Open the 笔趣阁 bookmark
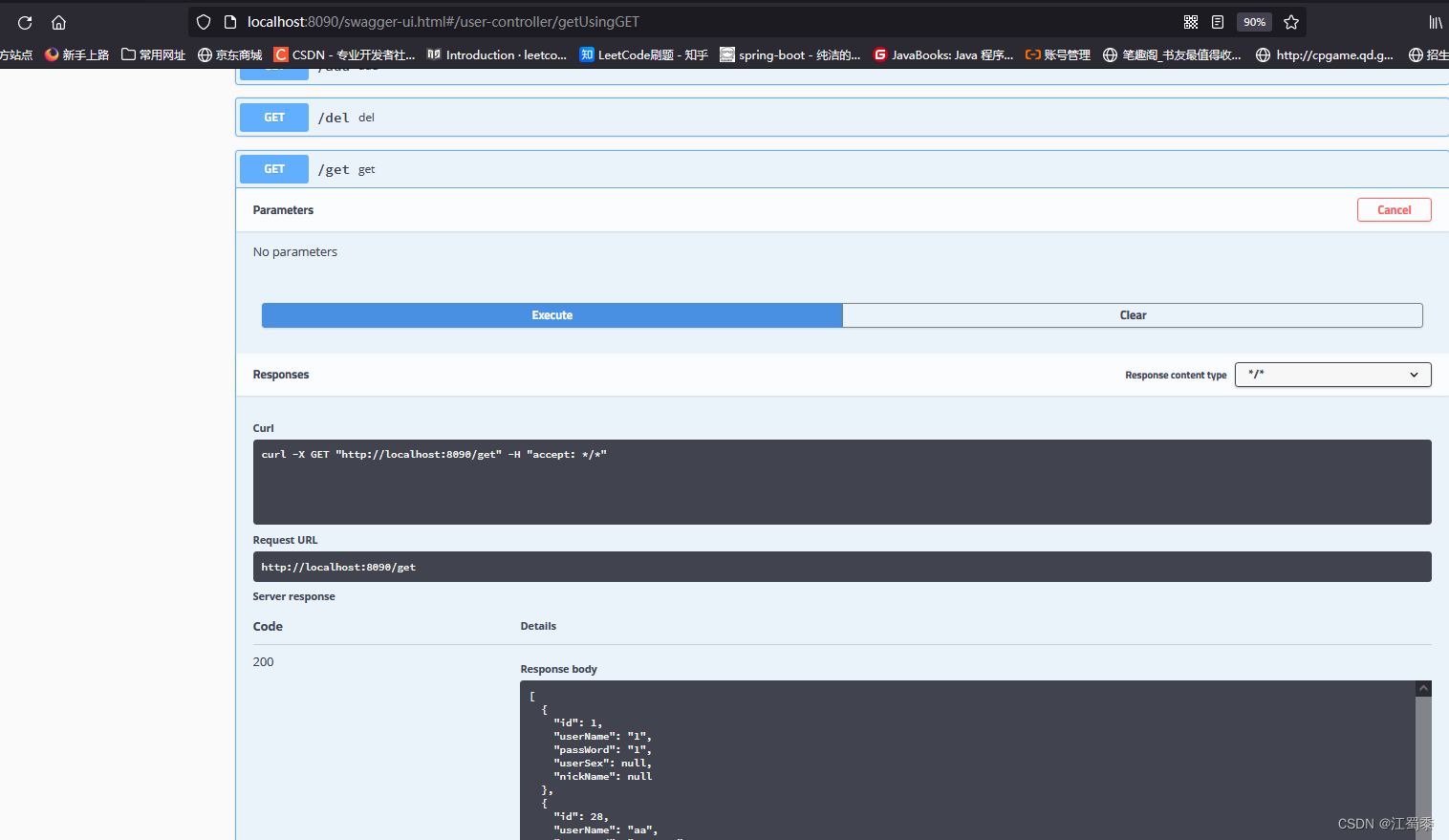Image resolution: width=1449 pixels, height=840 pixels. pyautogui.click(x=1172, y=54)
